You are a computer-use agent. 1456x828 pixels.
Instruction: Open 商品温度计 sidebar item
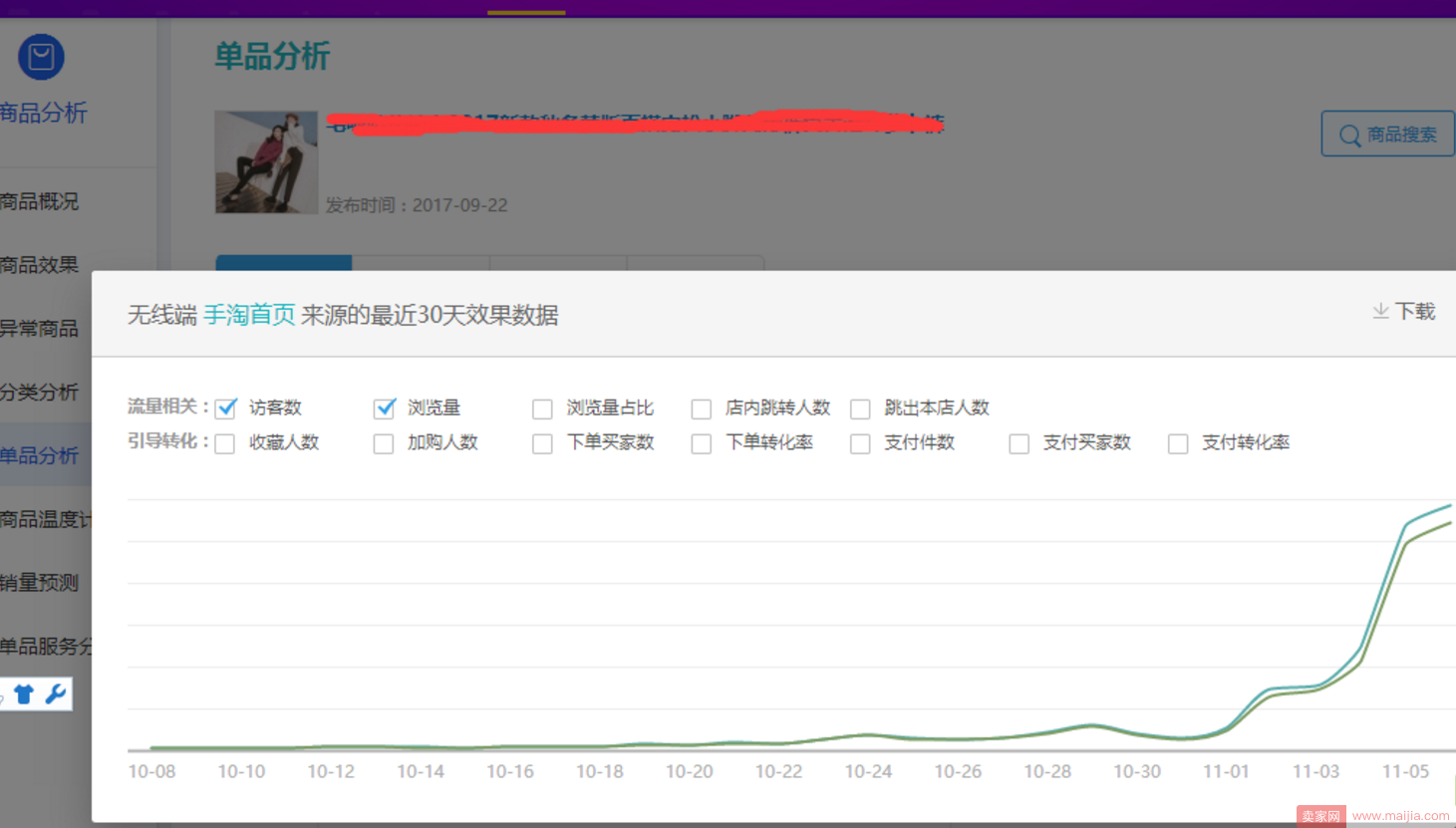(46, 519)
